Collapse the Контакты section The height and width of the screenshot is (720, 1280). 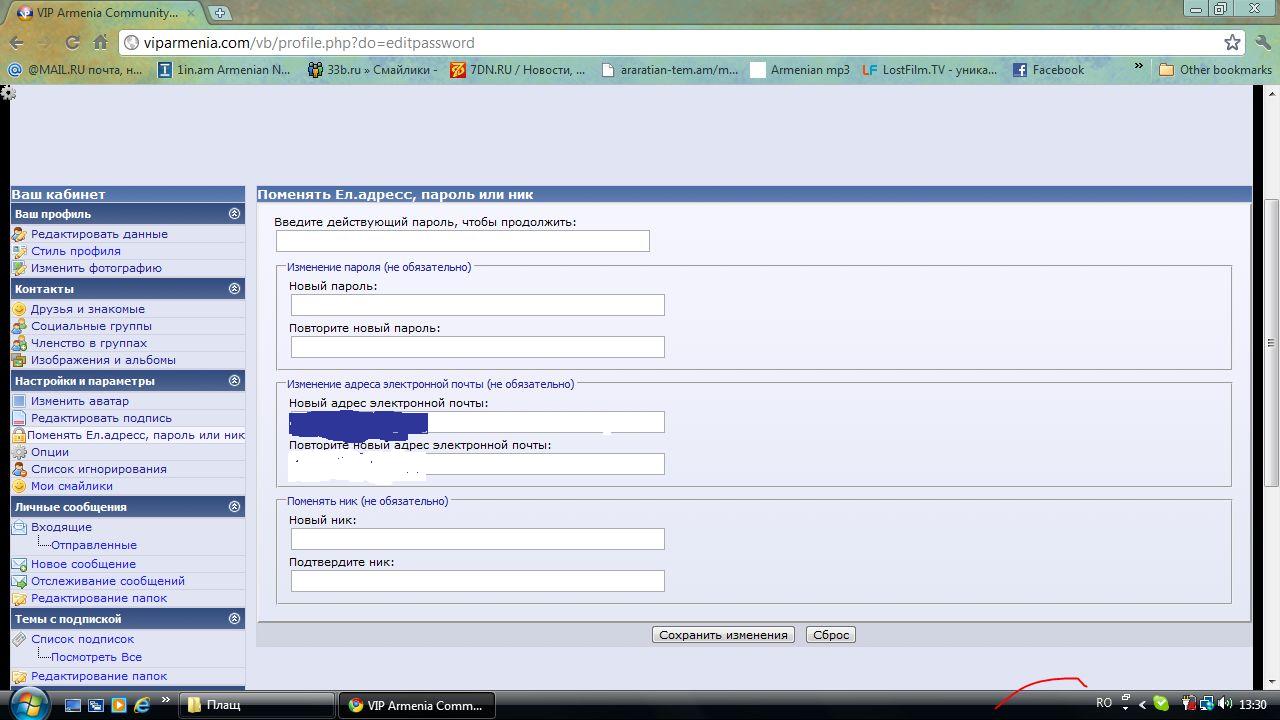[x=234, y=289]
